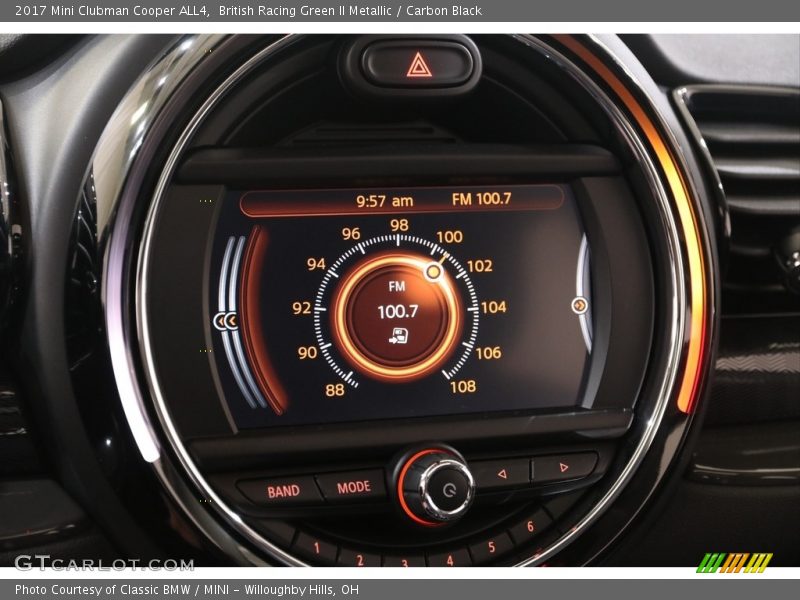
Task: Select preset button 4
Action: [x=450, y=559]
